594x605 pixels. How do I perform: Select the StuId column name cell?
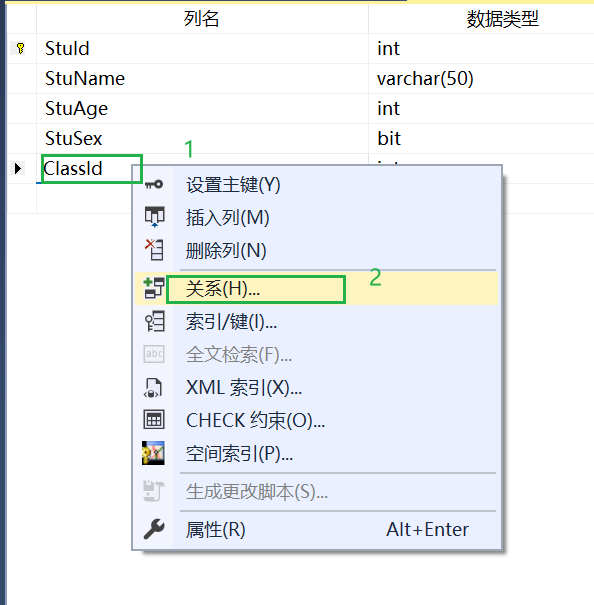pyautogui.click(x=202, y=49)
